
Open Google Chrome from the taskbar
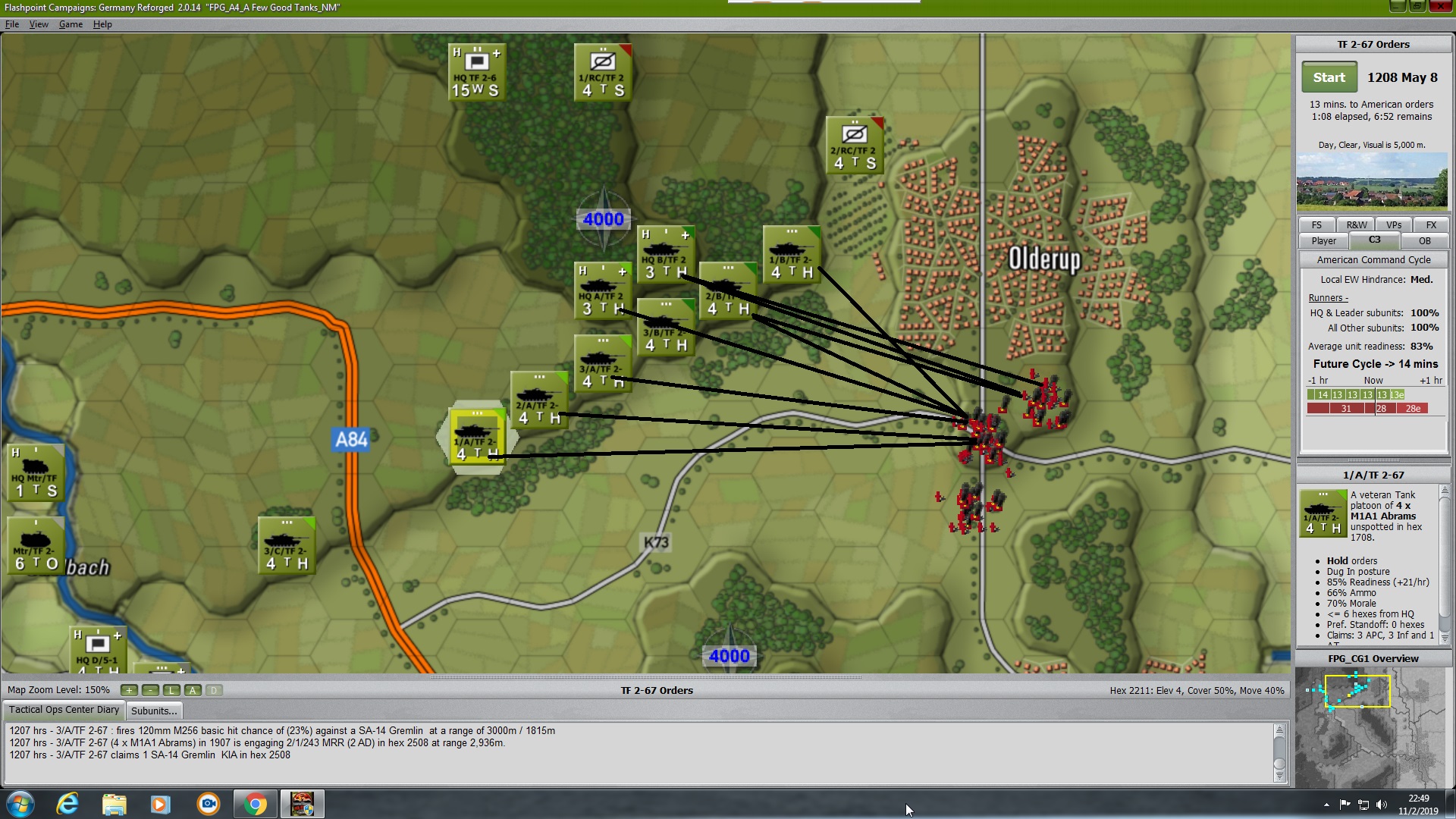click(256, 804)
